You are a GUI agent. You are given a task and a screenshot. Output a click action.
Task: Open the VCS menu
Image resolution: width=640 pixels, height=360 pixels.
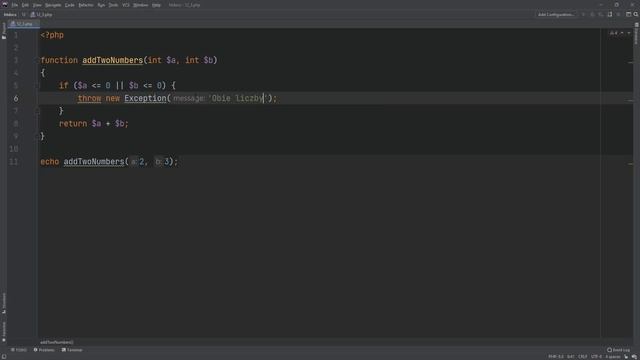click(126, 5)
